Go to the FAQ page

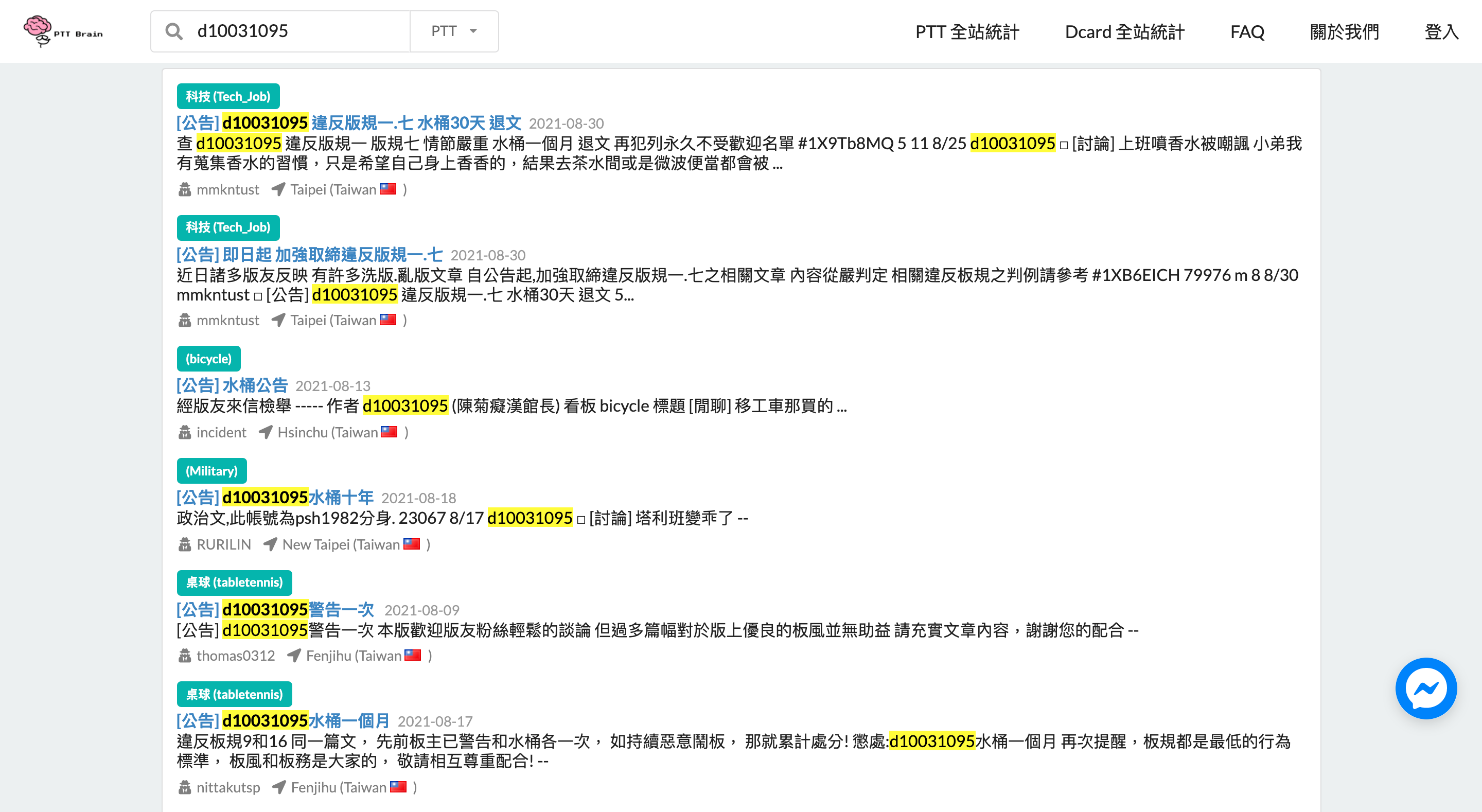point(1247,32)
